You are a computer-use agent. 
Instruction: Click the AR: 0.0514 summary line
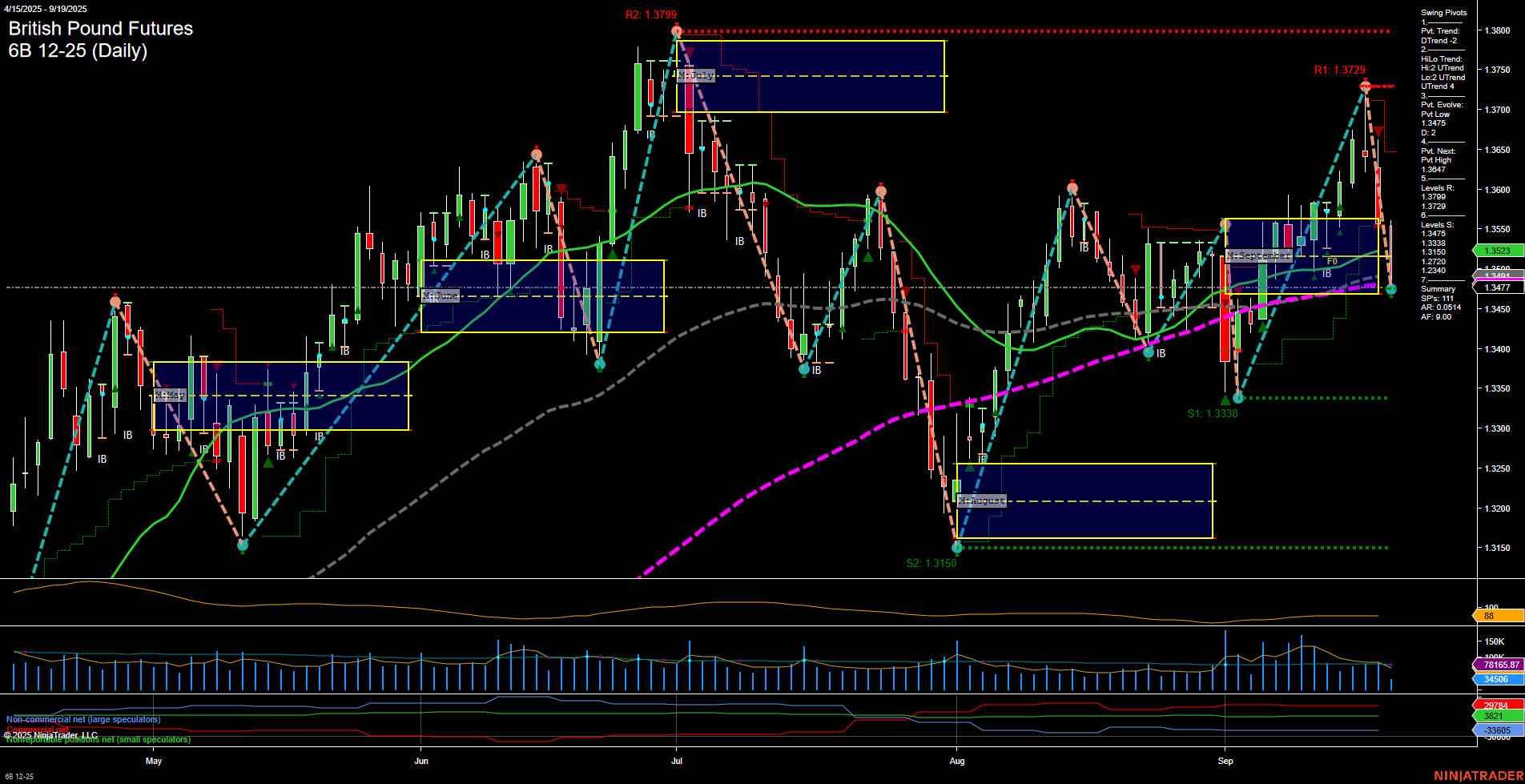pos(1441,308)
